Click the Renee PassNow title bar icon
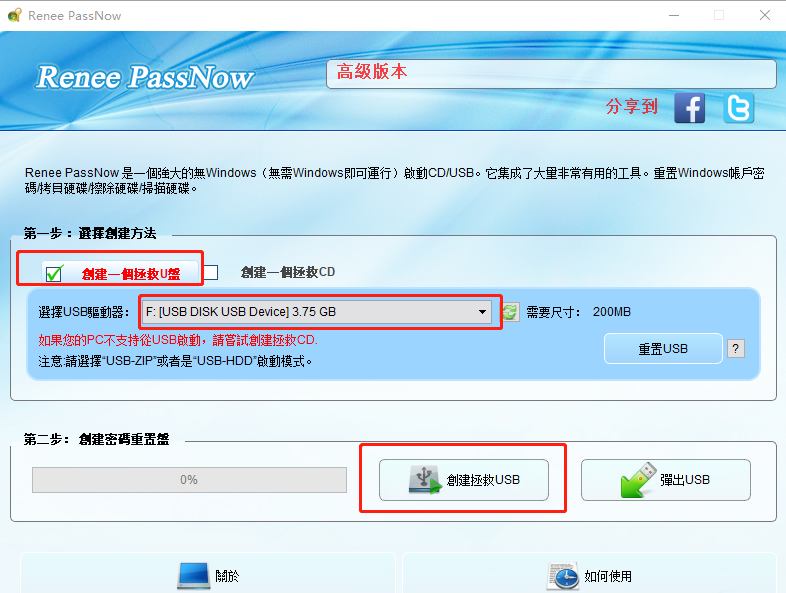 pyautogui.click(x=14, y=16)
